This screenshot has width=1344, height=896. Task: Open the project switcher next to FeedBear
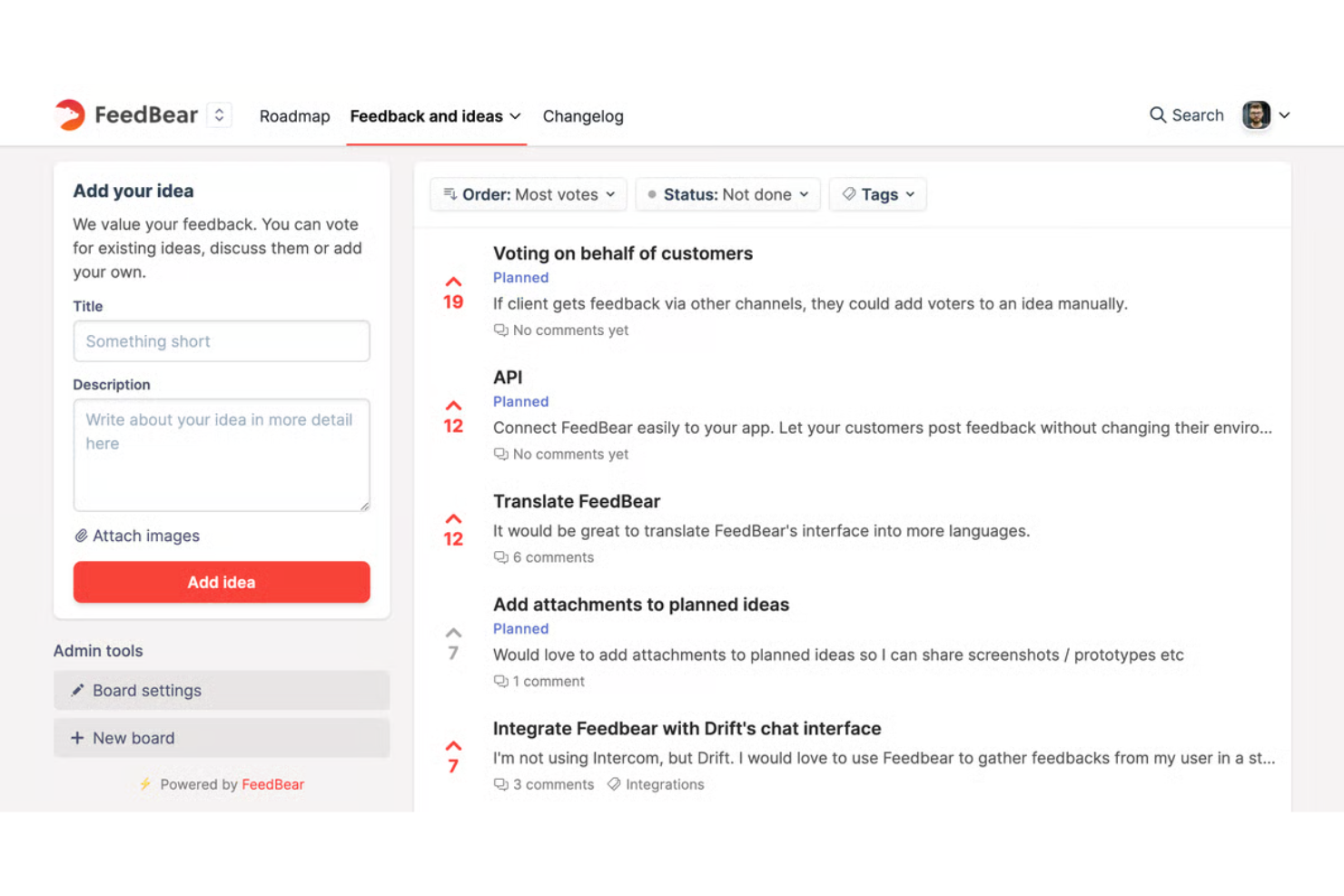[x=219, y=115]
